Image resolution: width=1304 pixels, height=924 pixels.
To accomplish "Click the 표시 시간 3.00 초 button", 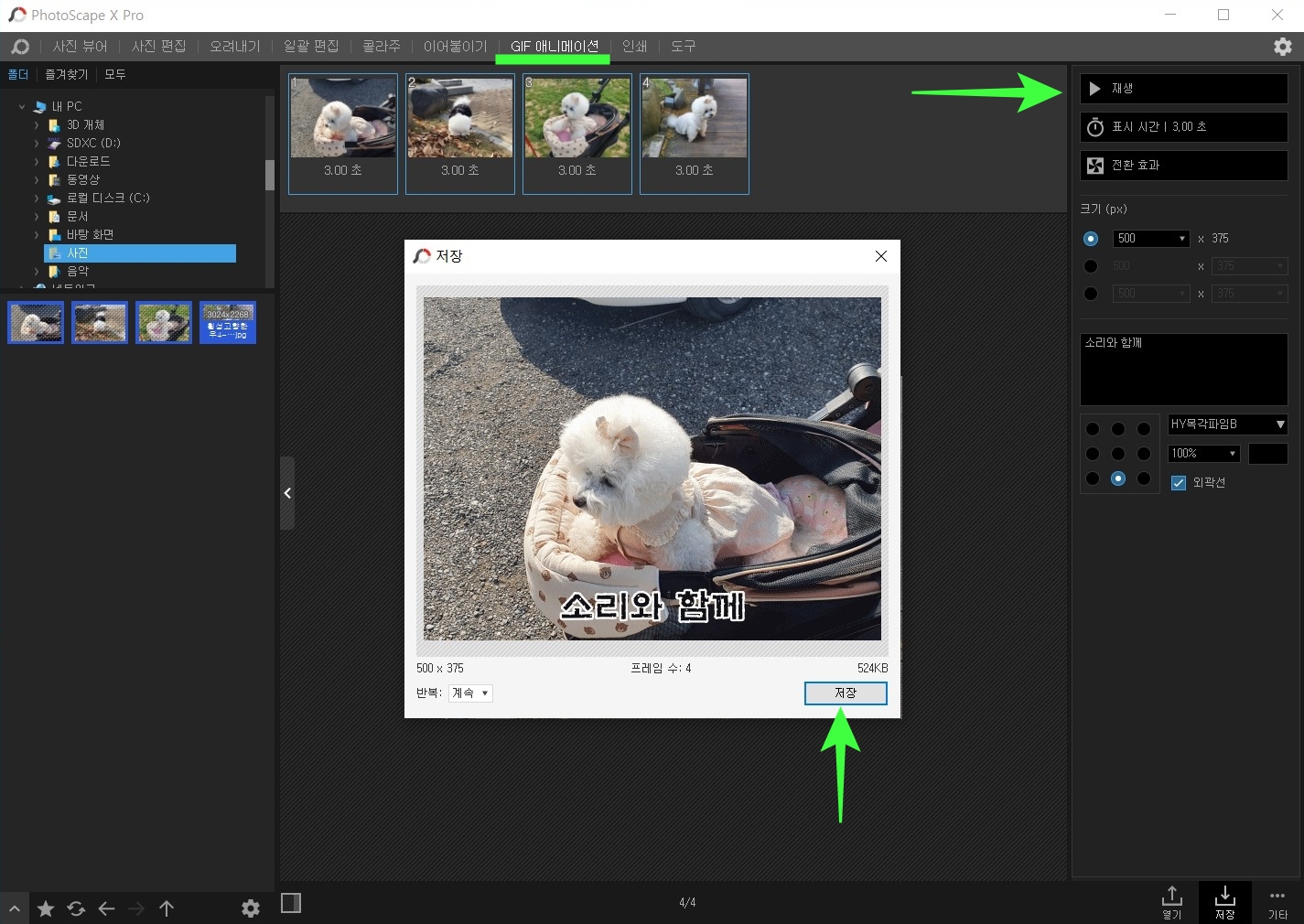I will click(1184, 127).
